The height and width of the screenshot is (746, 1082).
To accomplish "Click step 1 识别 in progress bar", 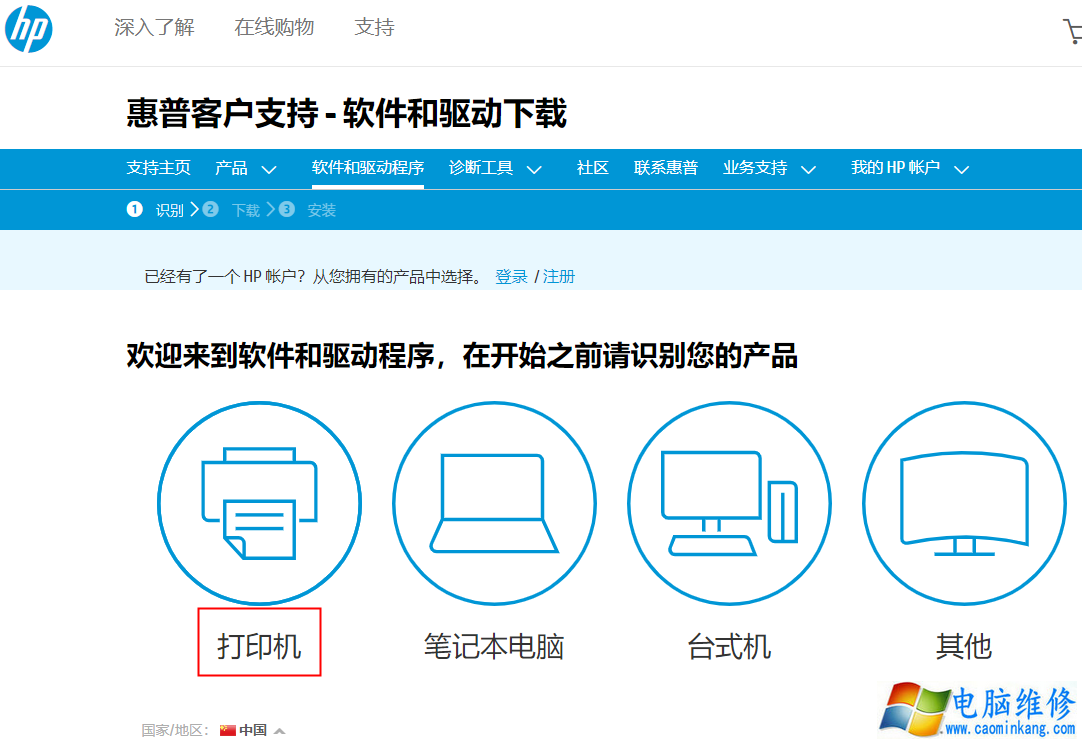I will (158, 210).
